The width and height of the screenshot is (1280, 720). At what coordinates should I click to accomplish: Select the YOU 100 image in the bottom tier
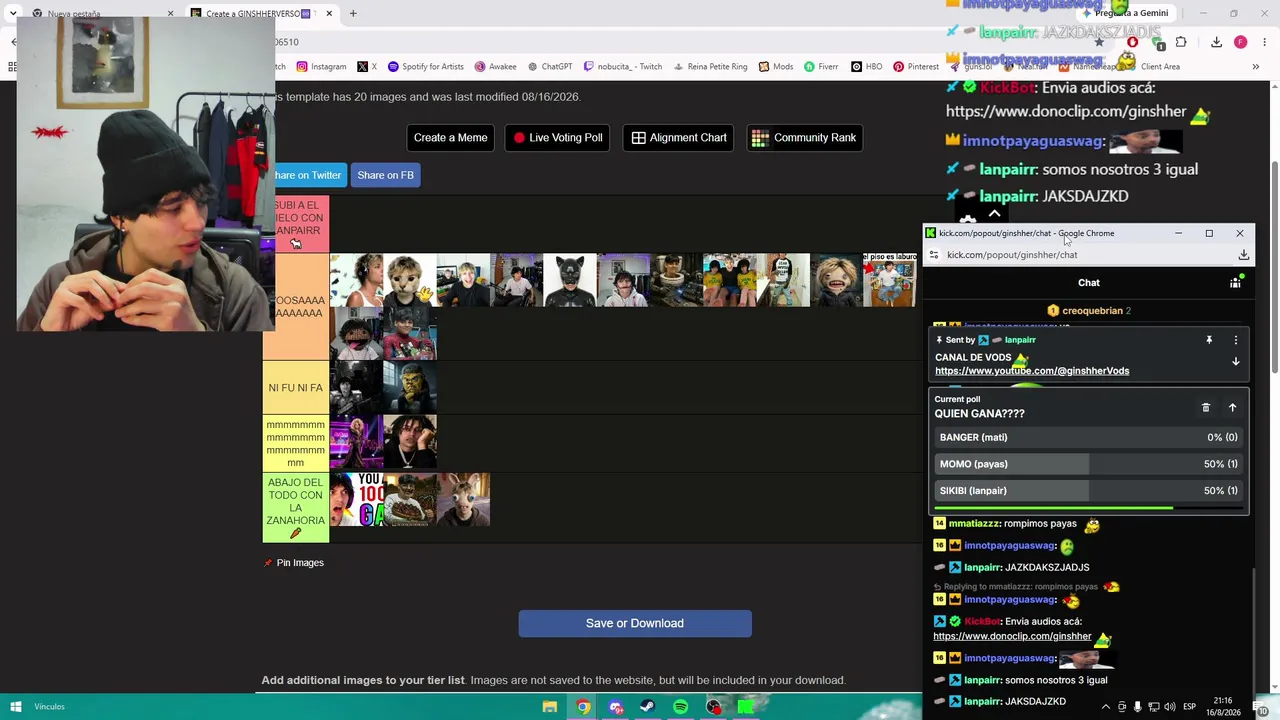(357, 500)
